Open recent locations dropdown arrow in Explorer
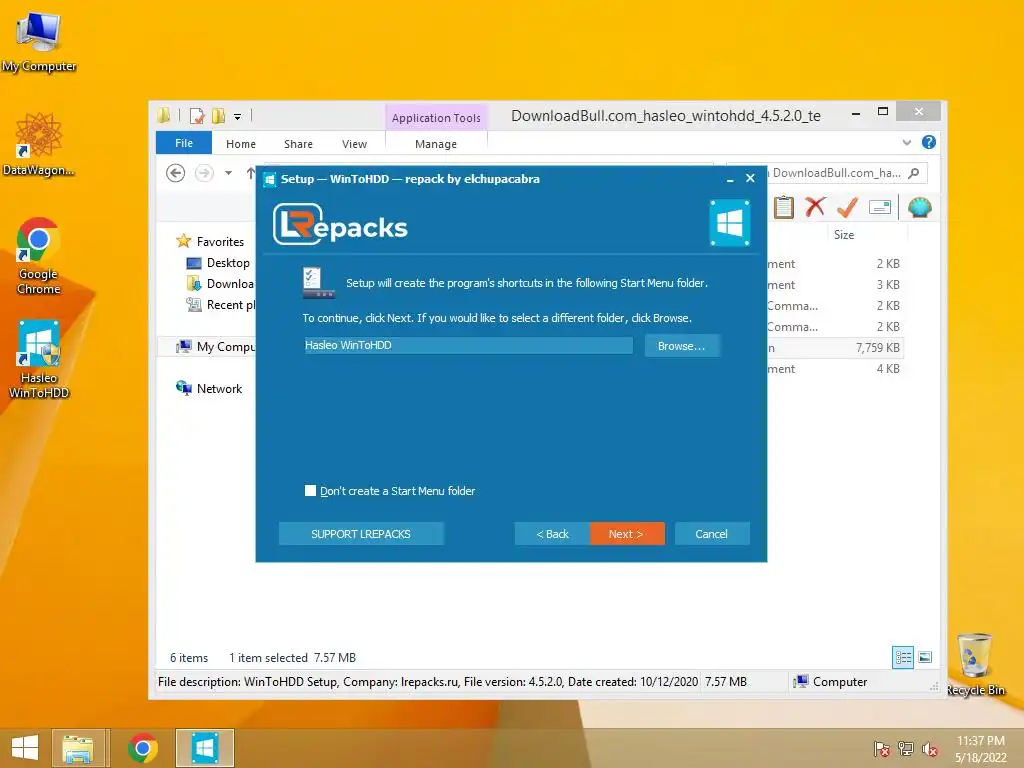1024x768 pixels. [229, 173]
